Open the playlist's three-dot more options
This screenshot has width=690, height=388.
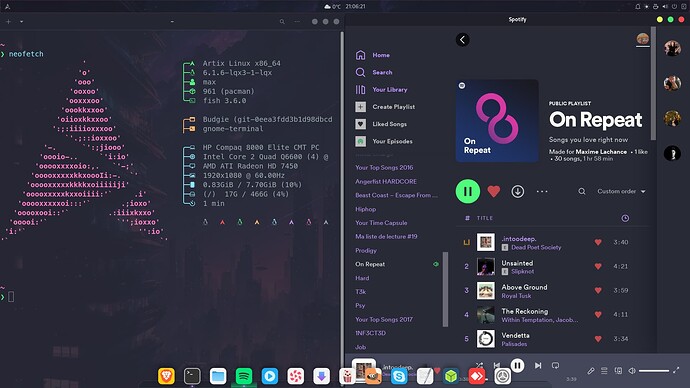pyautogui.click(x=542, y=191)
